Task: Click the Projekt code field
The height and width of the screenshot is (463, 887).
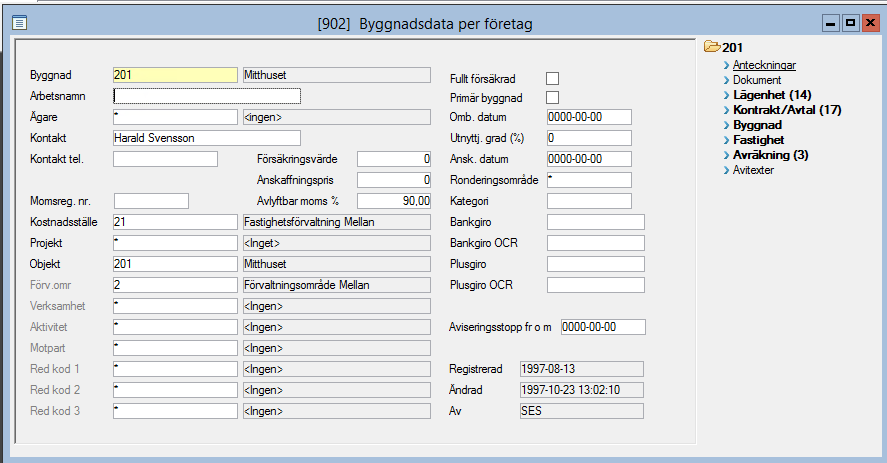Action: (x=175, y=243)
